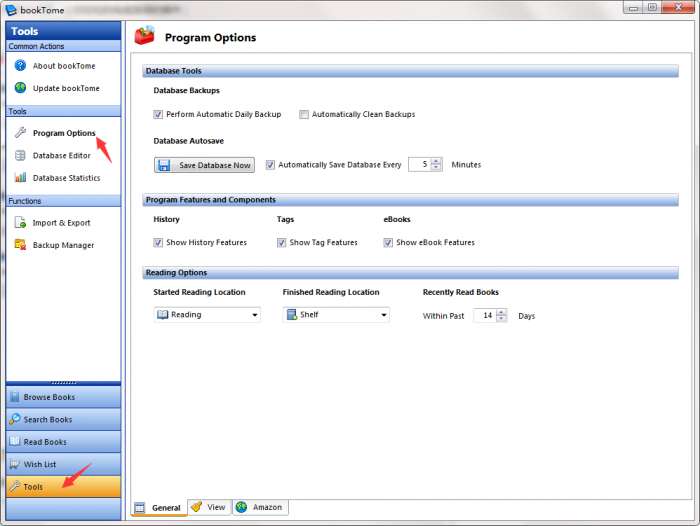
Task: Open Browse Books navigation pane
Action: point(63,397)
